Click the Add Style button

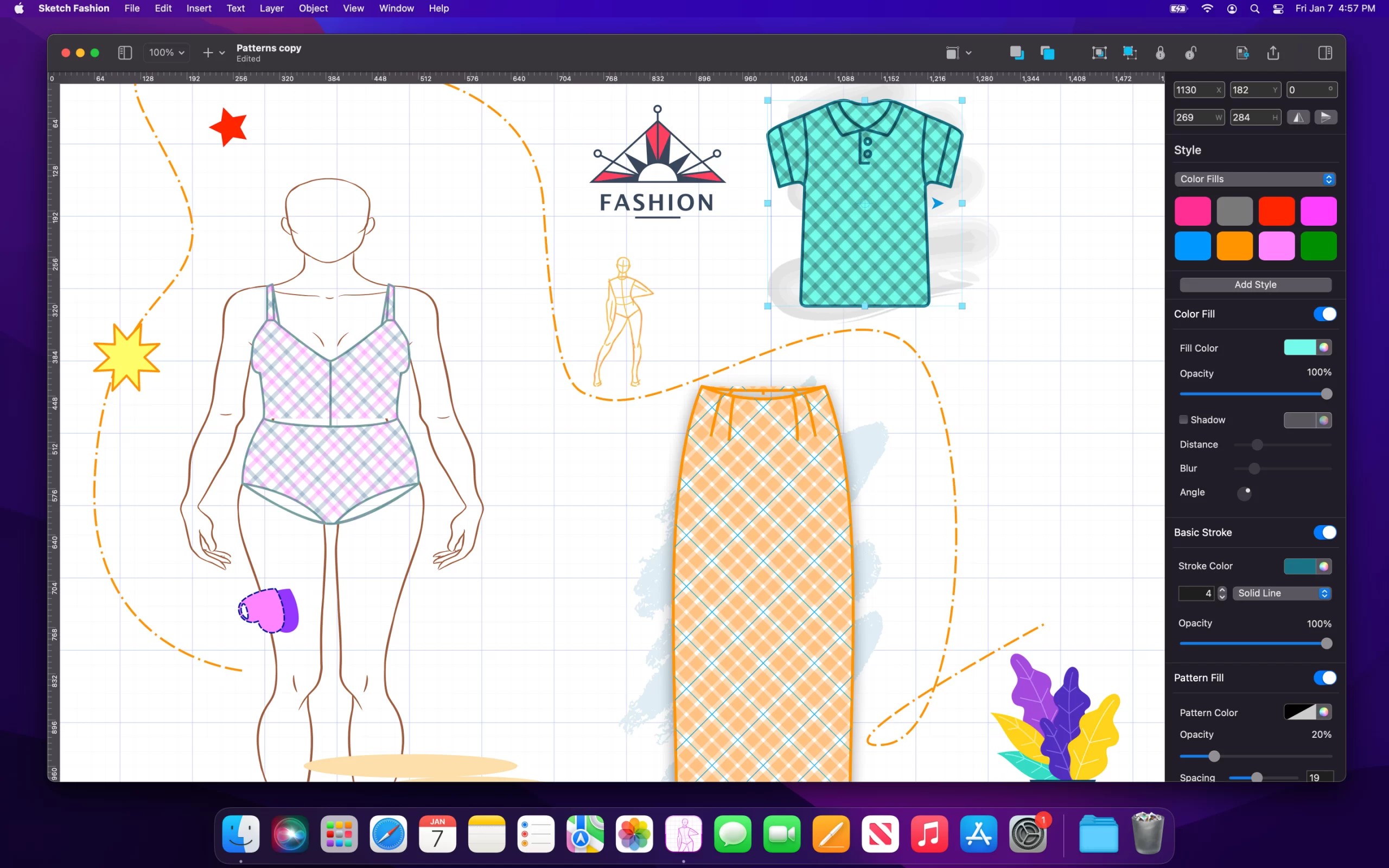[1254, 284]
